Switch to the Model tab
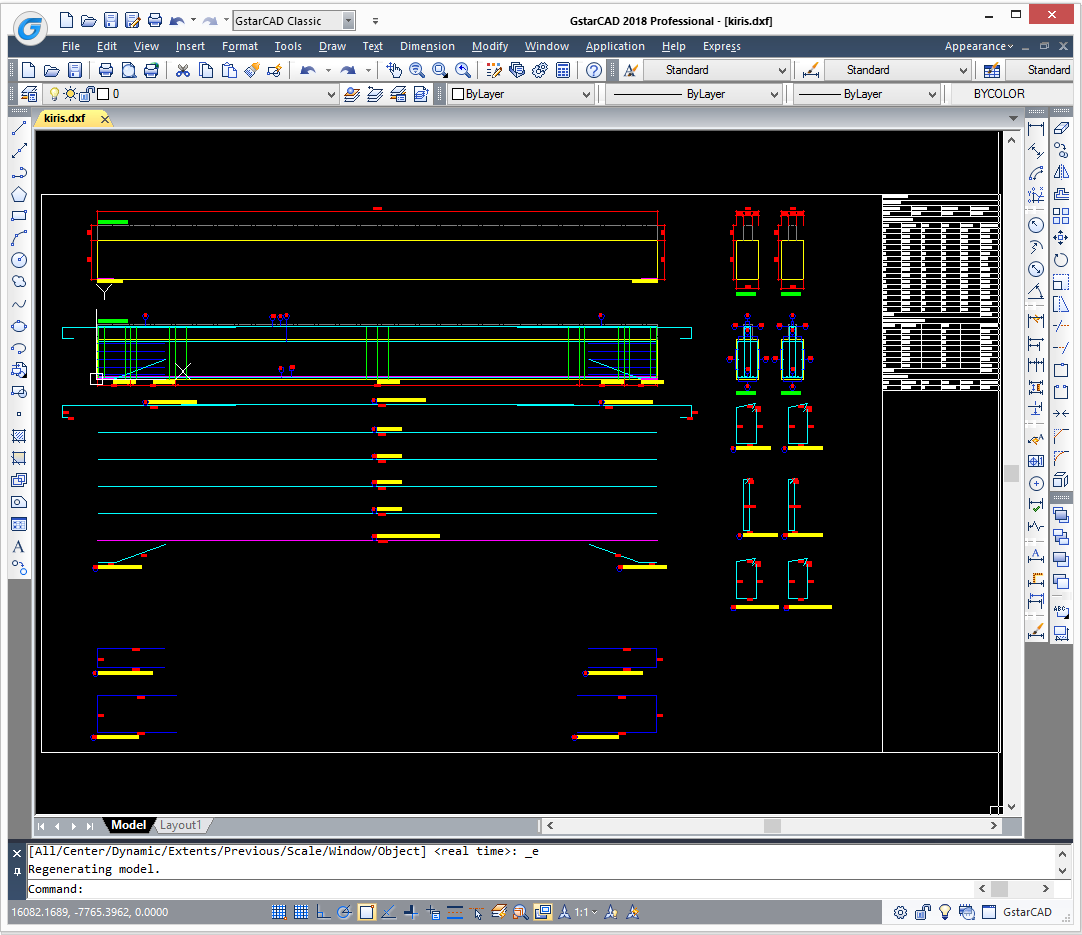The height and width of the screenshot is (935, 1082). [128, 825]
